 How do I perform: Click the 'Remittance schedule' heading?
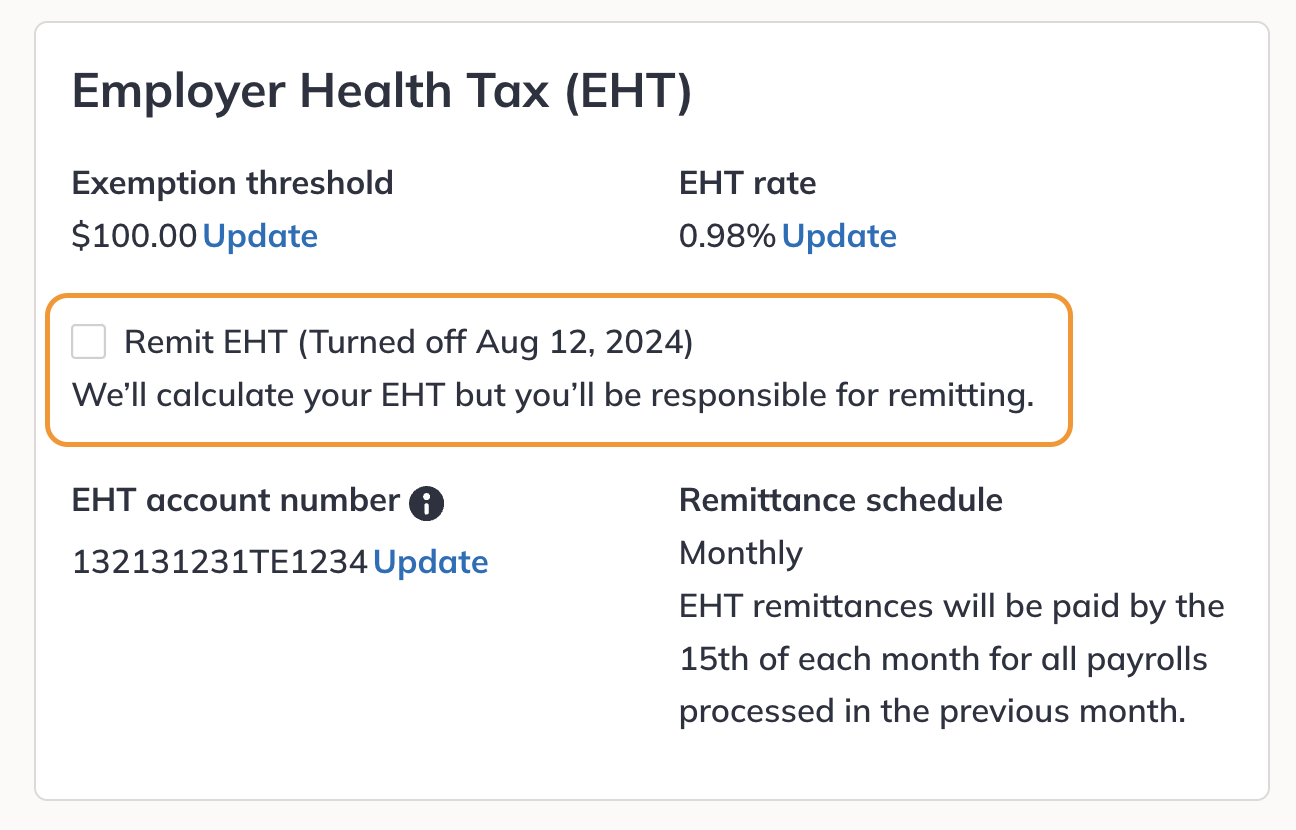pos(840,500)
